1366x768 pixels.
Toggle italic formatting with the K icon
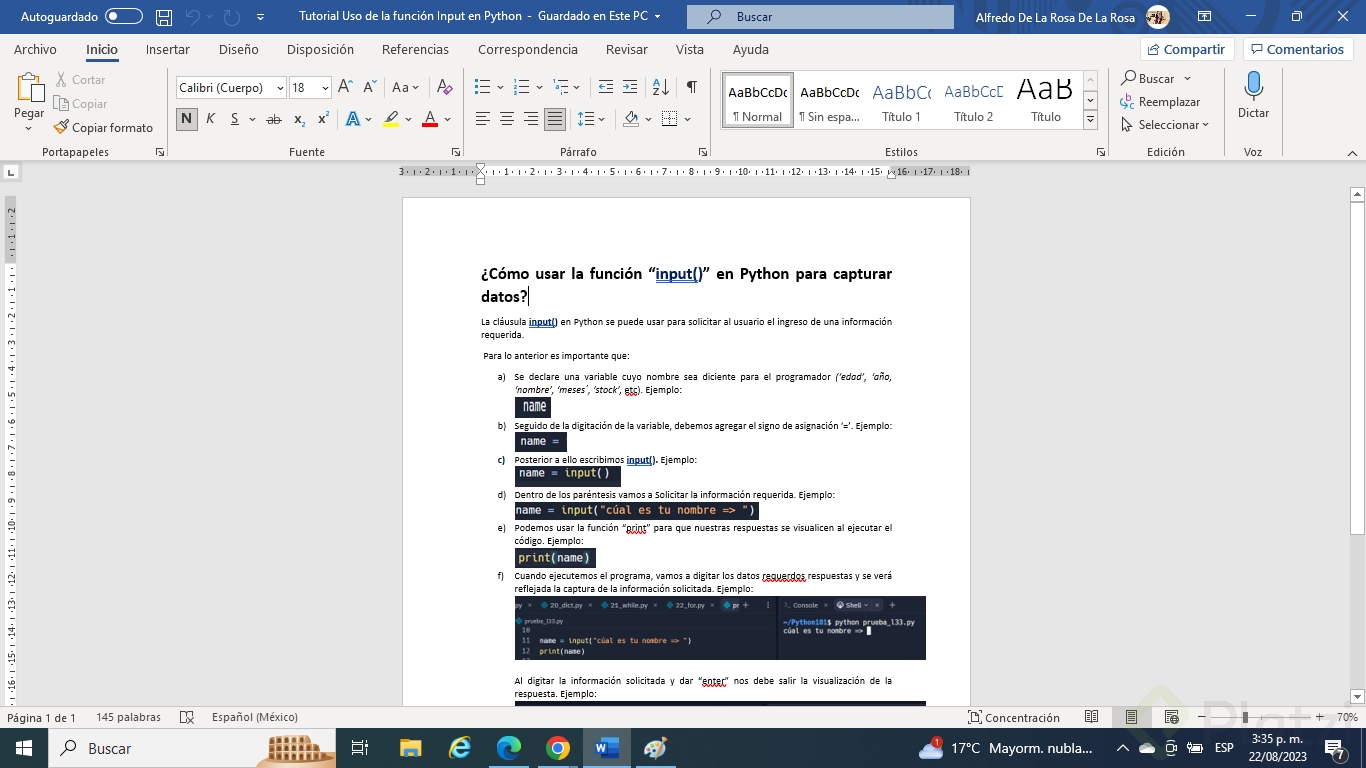click(210, 117)
